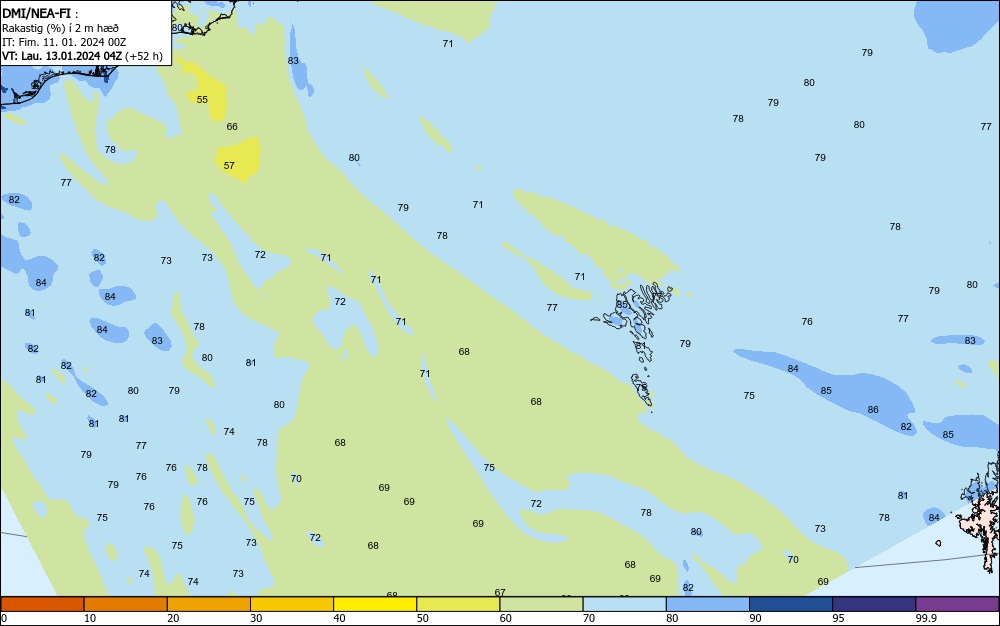Screen dimensions: 1000x626
Task: Click the dark orange 0–10 legend swatch
Action: tap(42, 604)
